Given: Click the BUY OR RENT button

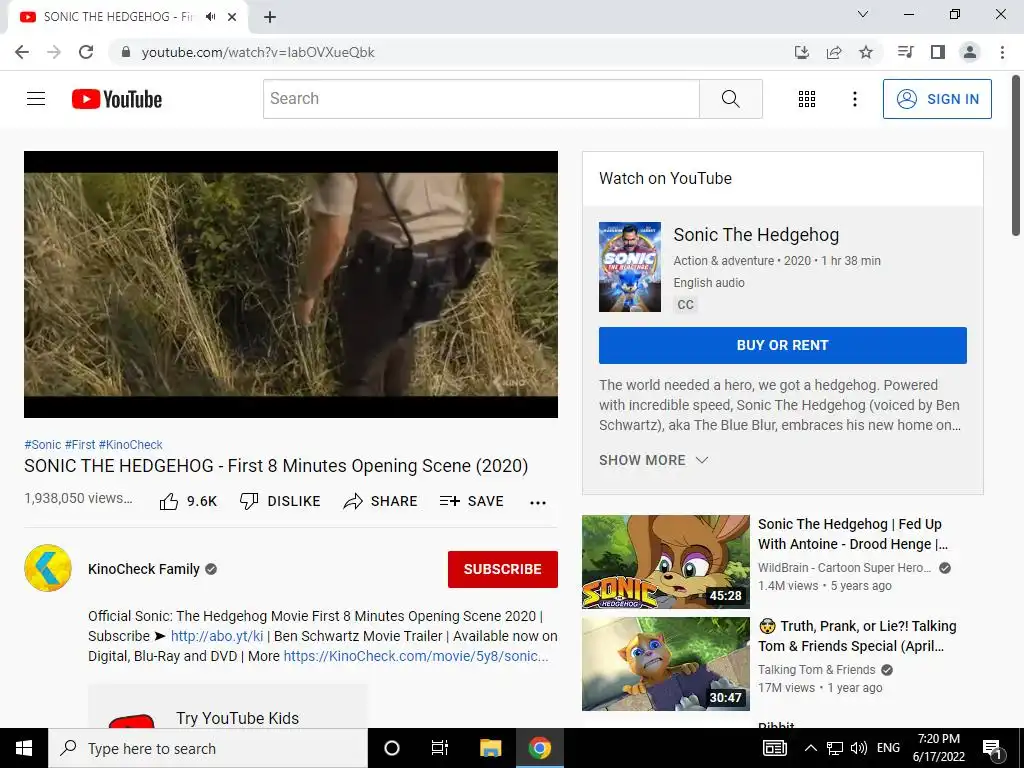Looking at the screenshot, I should click(x=782, y=345).
